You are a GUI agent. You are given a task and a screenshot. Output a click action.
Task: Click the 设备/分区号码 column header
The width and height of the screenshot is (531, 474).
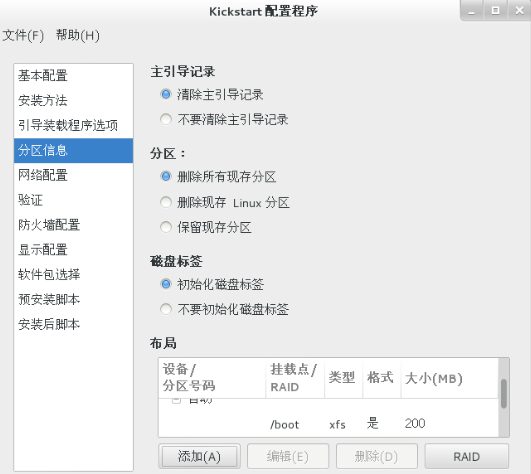pos(212,378)
